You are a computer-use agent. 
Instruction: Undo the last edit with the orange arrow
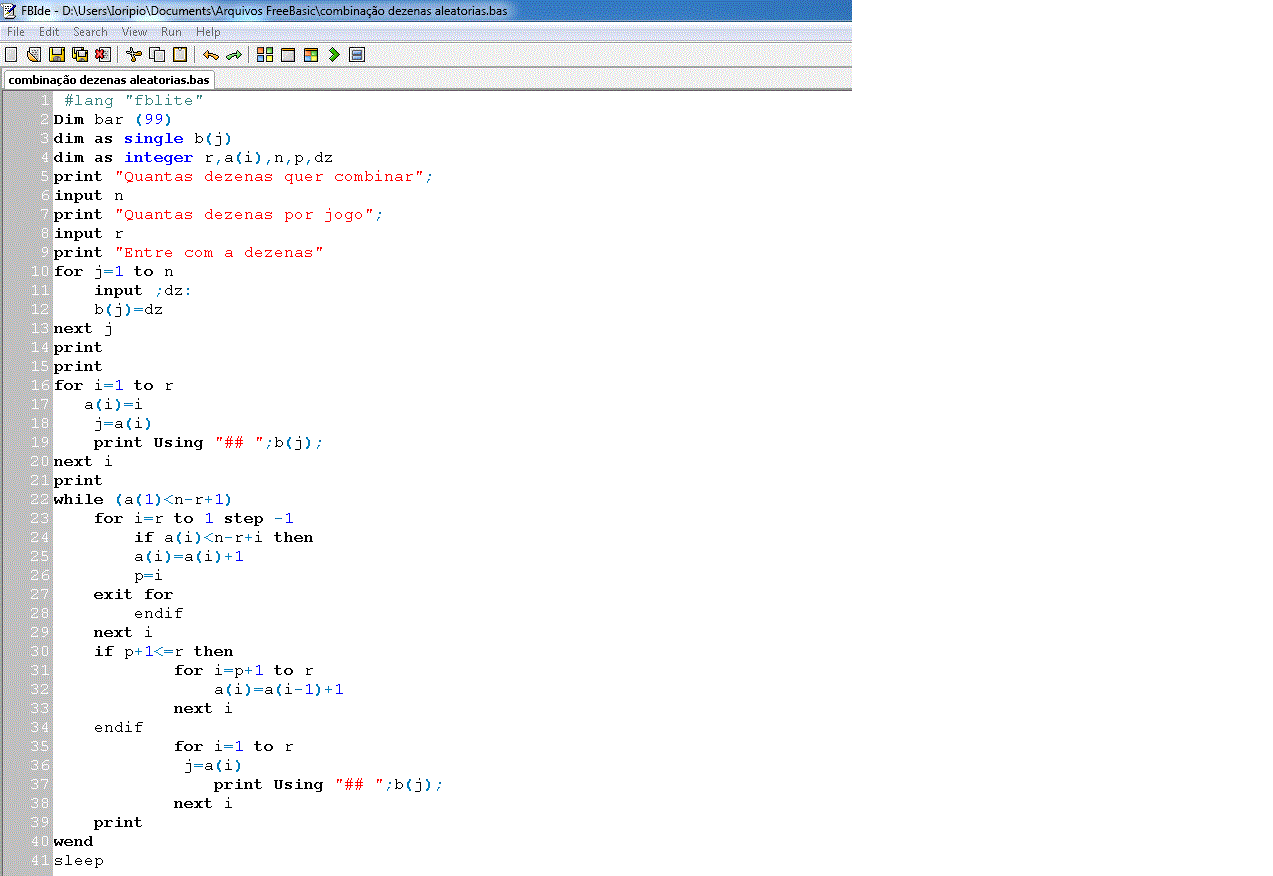[211, 55]
